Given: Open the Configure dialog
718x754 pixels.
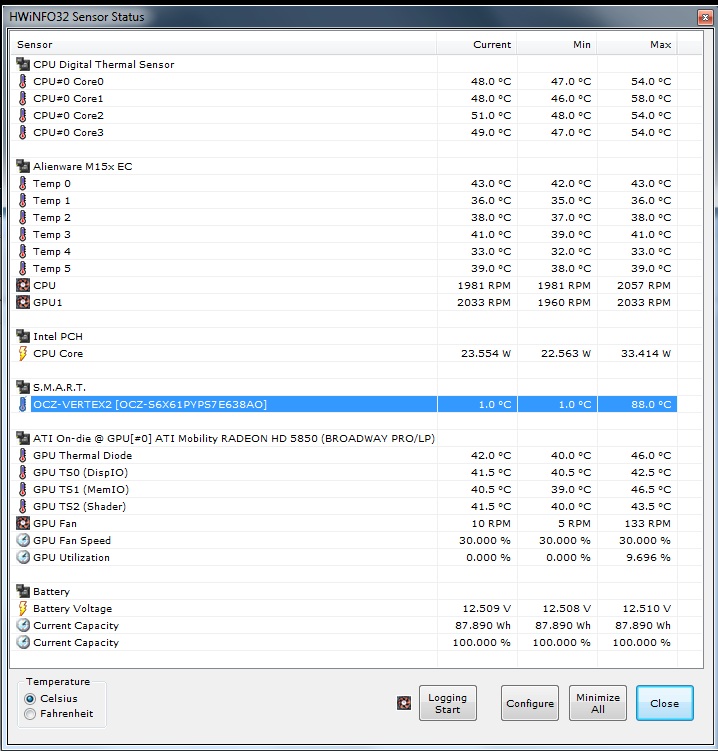Looking at the screenshot, I should tap(529, 703).
